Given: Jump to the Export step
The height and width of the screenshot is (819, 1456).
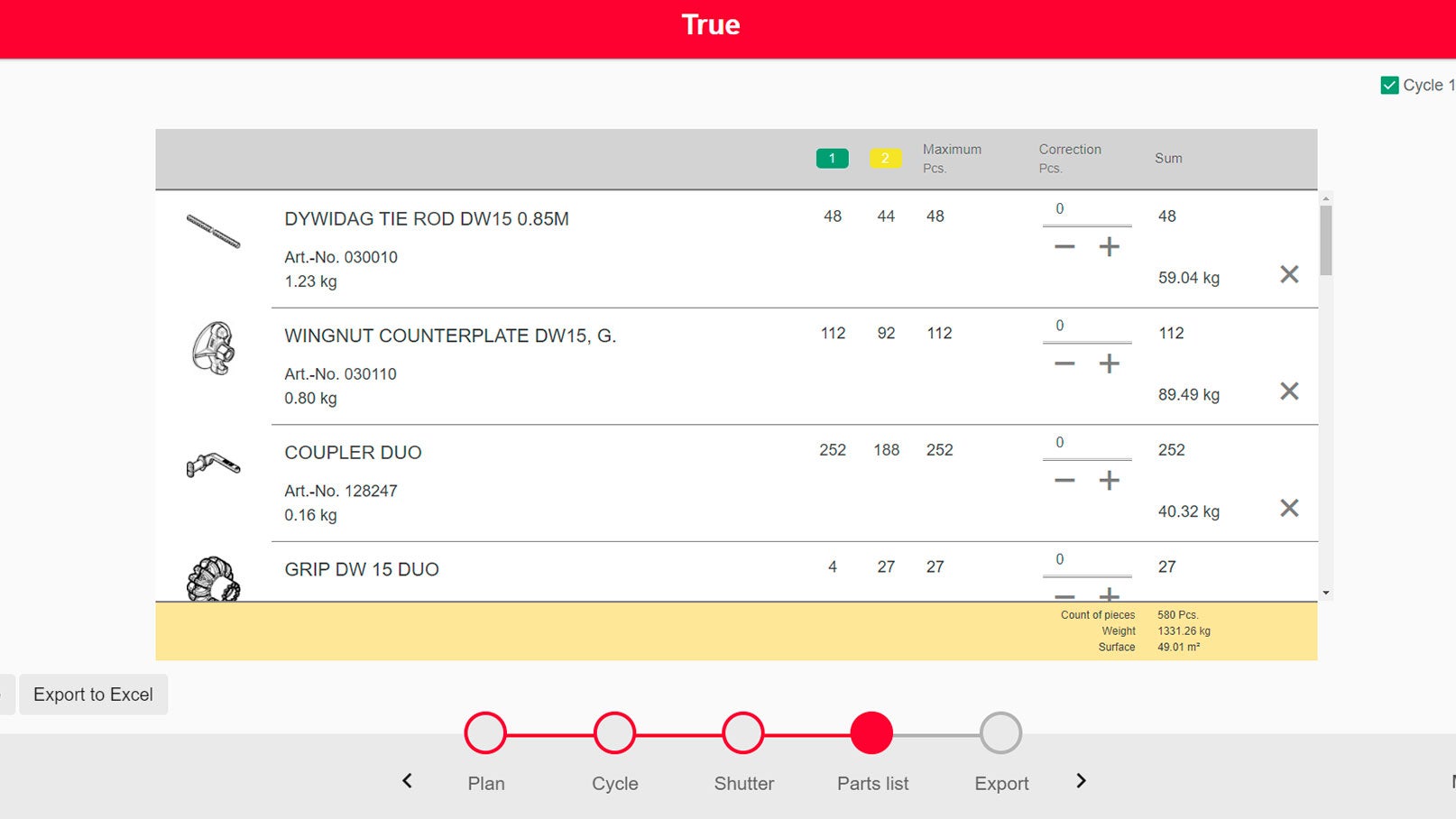Looking at the screenshot, I should pyautogui.click(x=1000, y=733).
